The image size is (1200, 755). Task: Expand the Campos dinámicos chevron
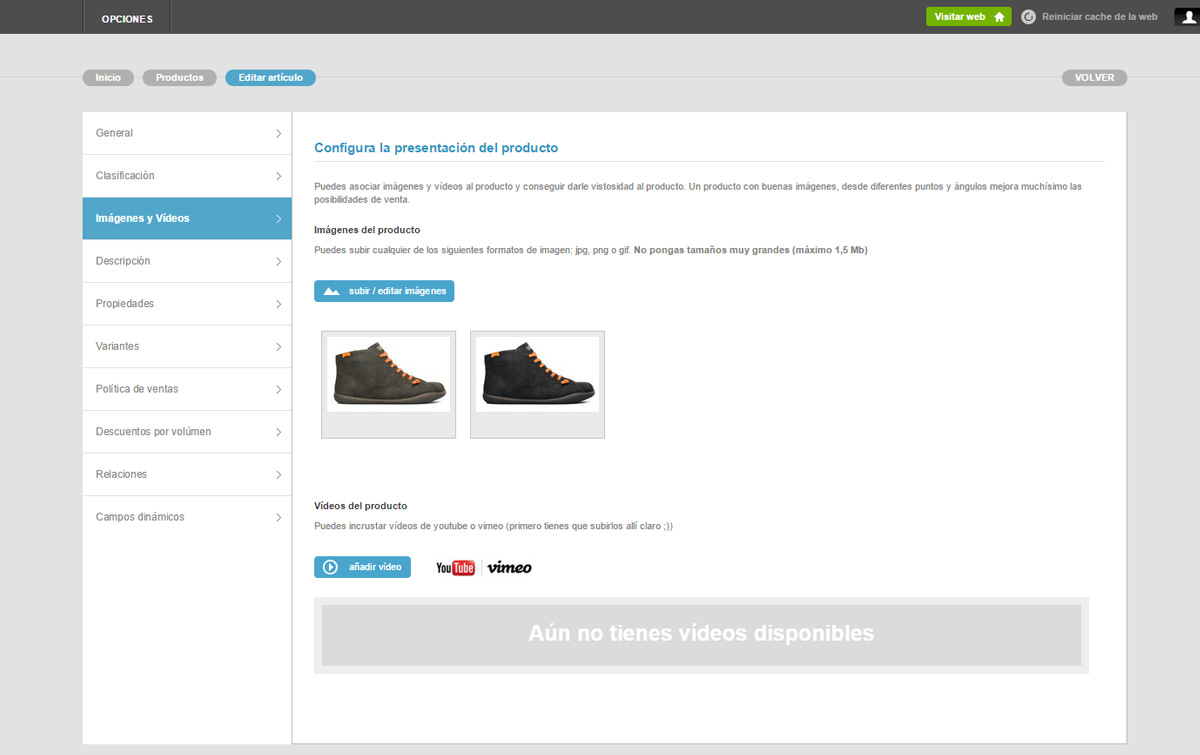pyautogui.click(x=278, y=517)
